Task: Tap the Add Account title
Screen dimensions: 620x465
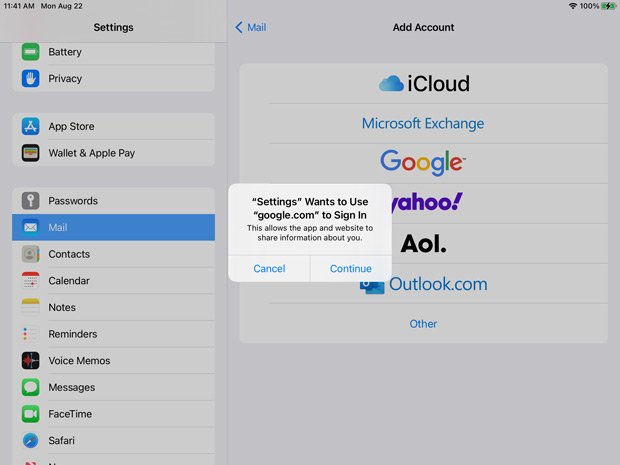Action: pyautogui.click(x=423, y=27)
